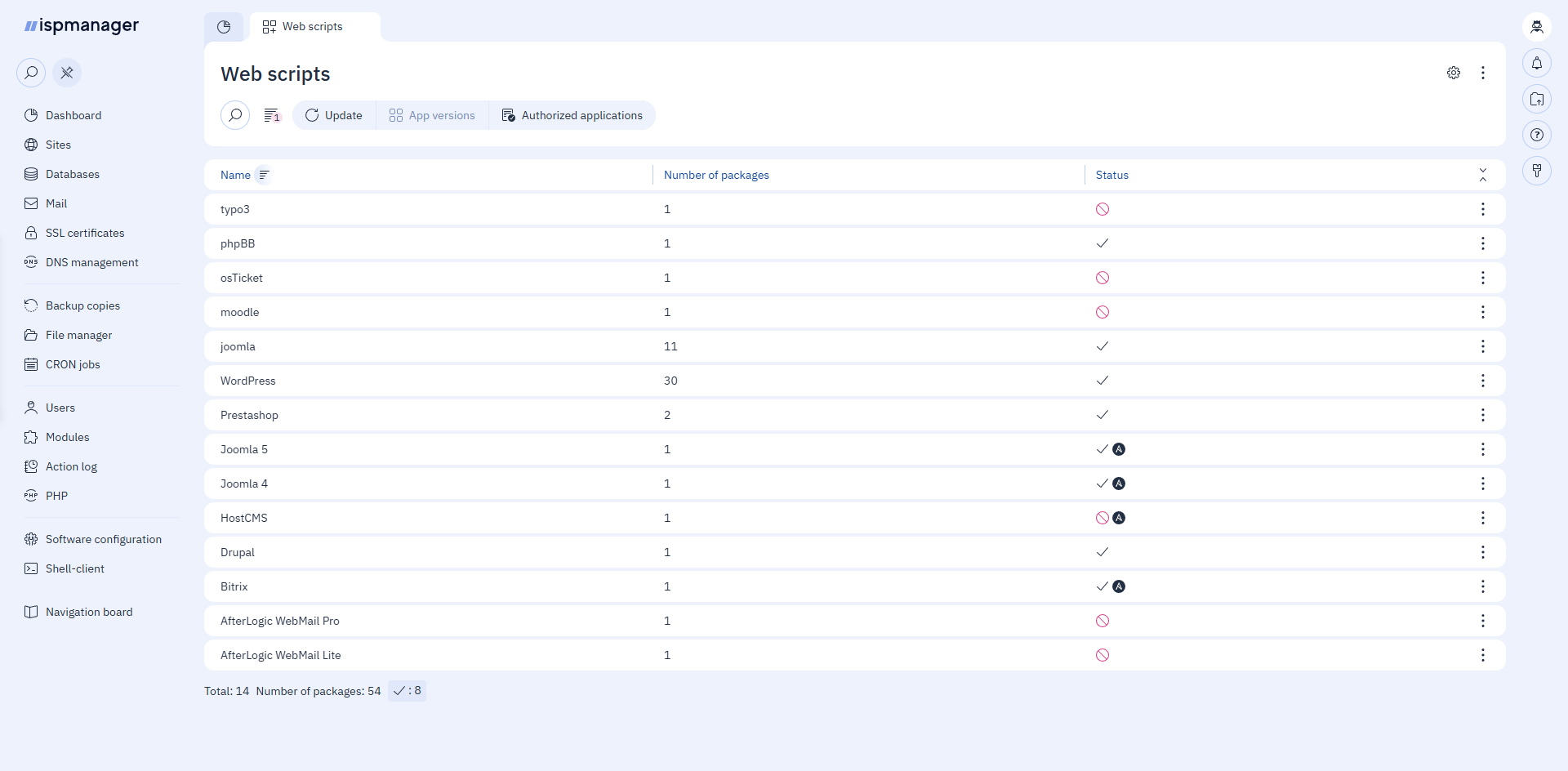
Task: Select the Web scripts tab
Action: coord(314,27)
